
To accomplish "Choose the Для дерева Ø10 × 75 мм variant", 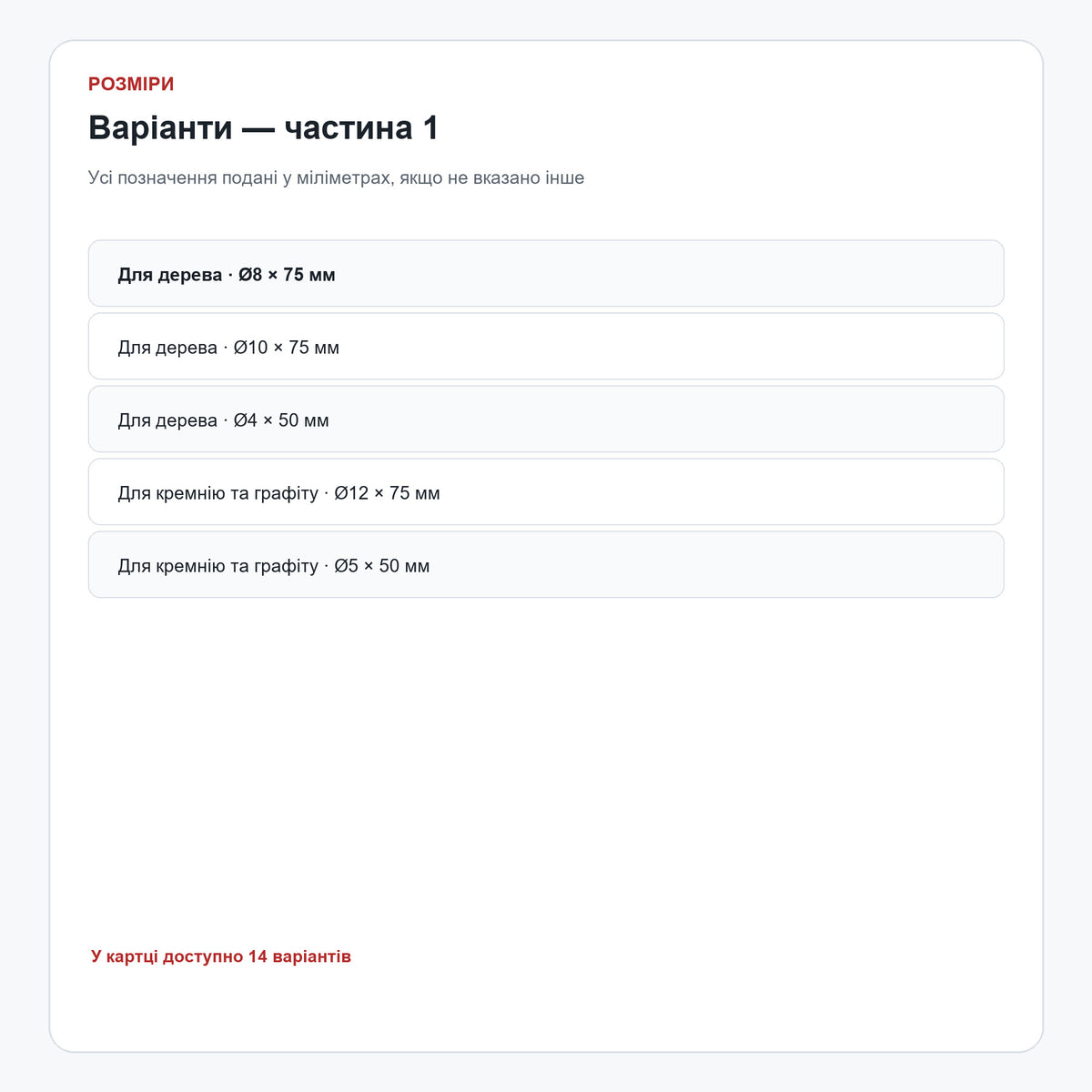I will 546,346.
